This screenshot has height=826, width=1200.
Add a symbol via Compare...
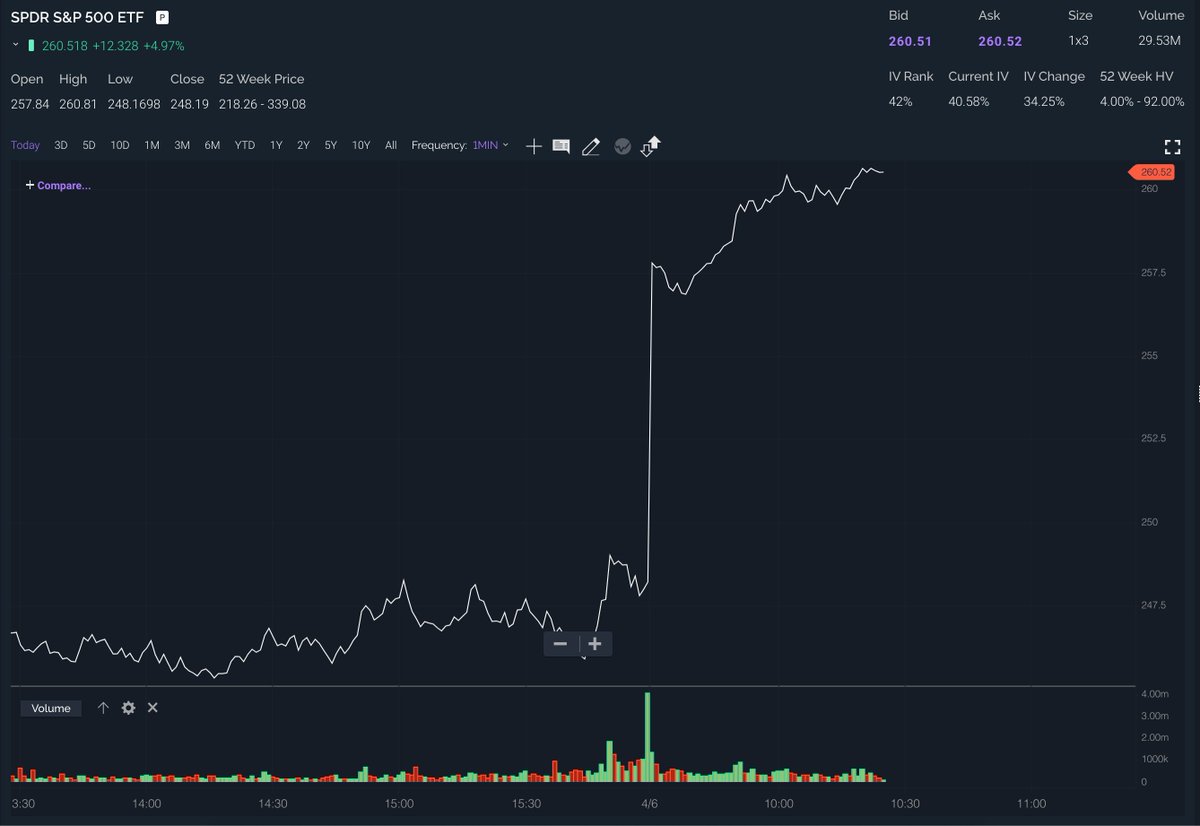(x=58, y=185)
